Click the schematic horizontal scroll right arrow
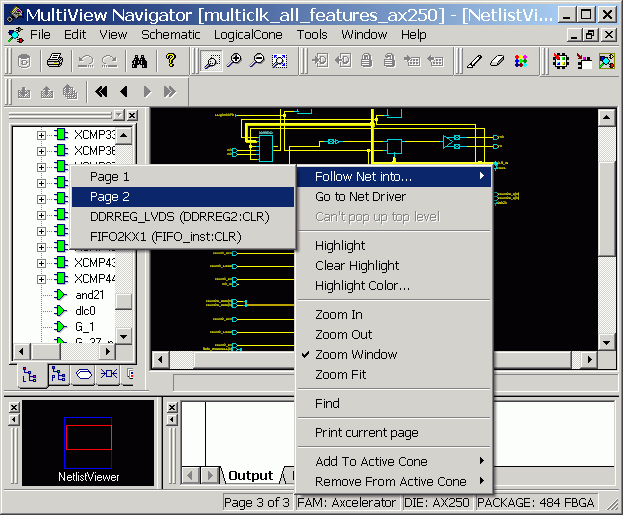 pos(590,360)
